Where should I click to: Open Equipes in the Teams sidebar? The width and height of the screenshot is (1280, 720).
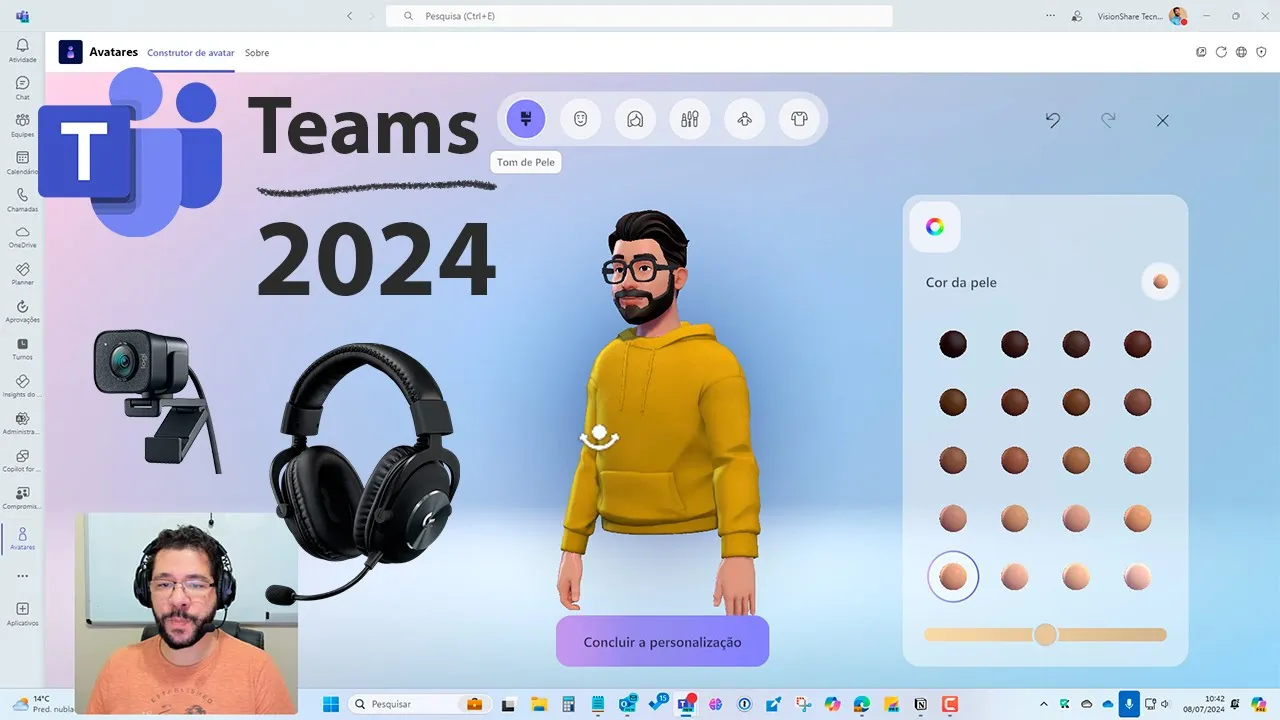click(22, 125)
